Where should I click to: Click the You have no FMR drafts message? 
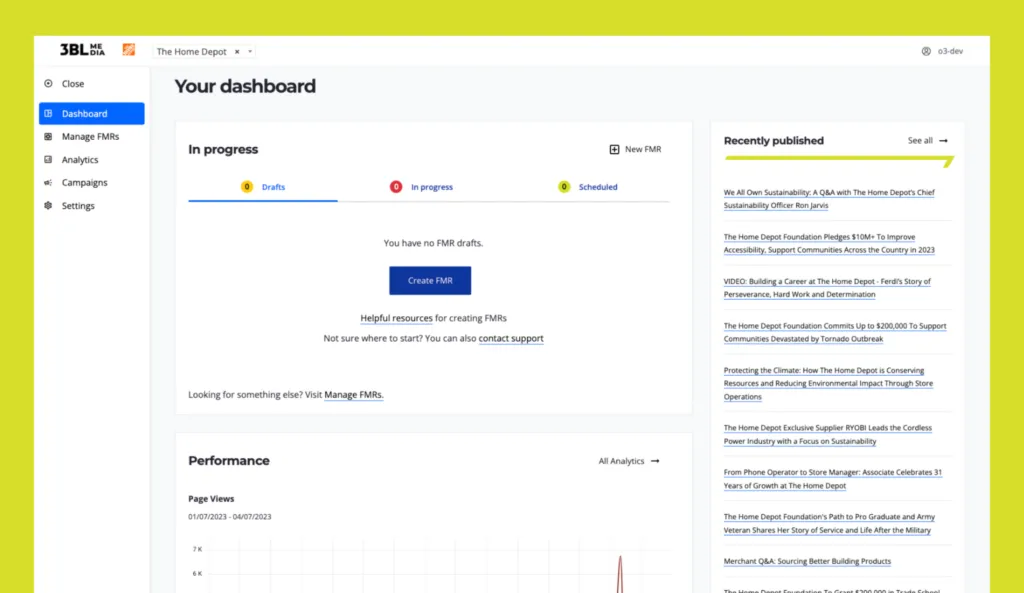click(x=433, y=243)
